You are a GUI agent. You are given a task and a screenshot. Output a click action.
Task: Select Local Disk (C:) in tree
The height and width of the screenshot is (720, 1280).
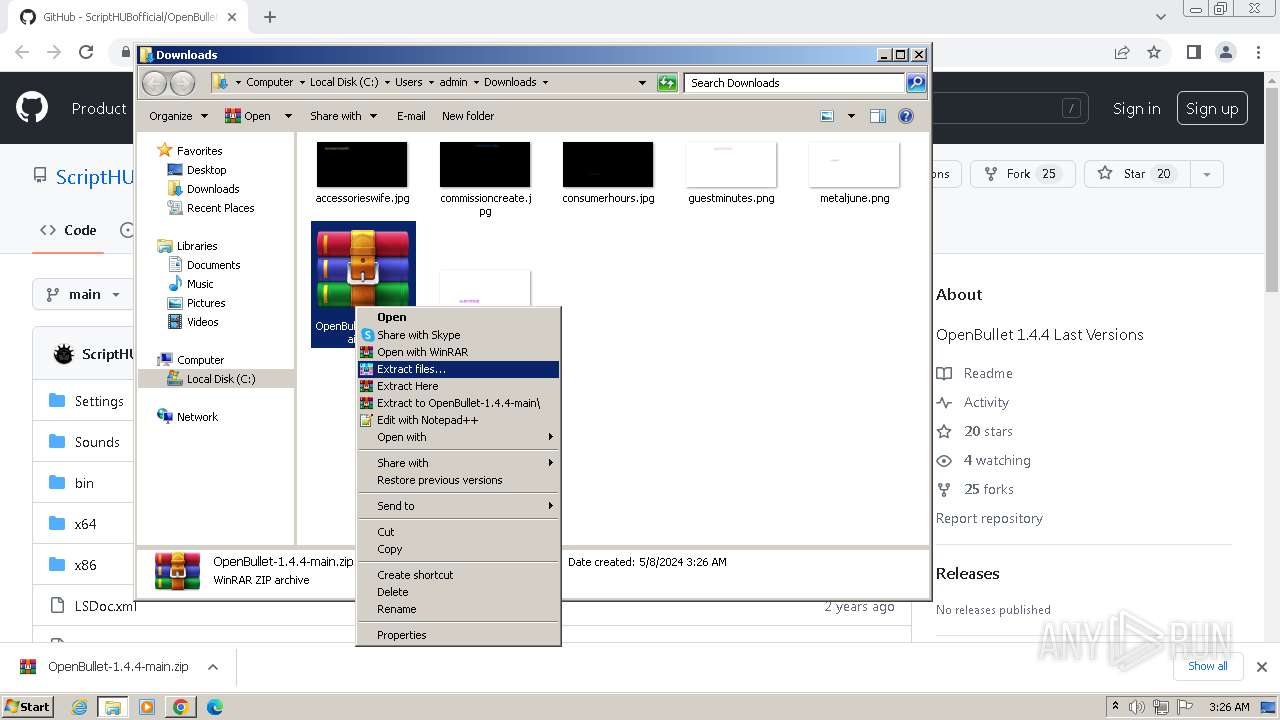coord(220,379)
